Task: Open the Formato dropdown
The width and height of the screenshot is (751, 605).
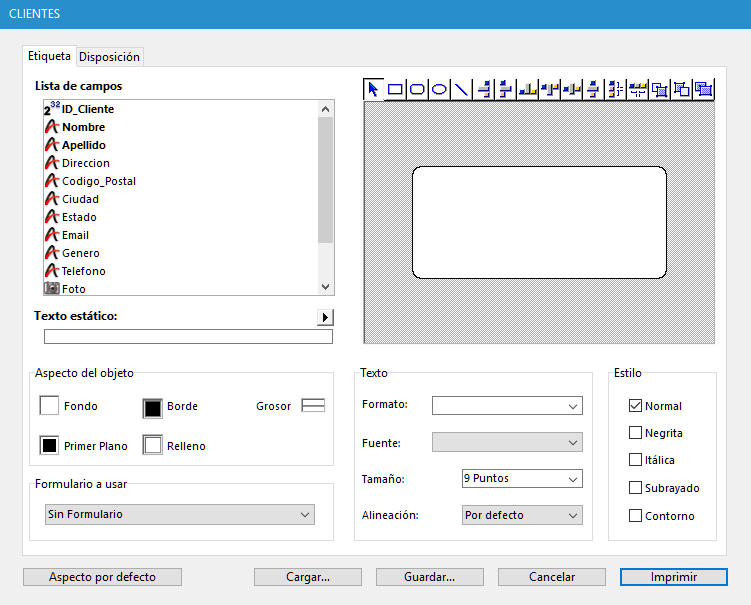Action: click(507, 405)
